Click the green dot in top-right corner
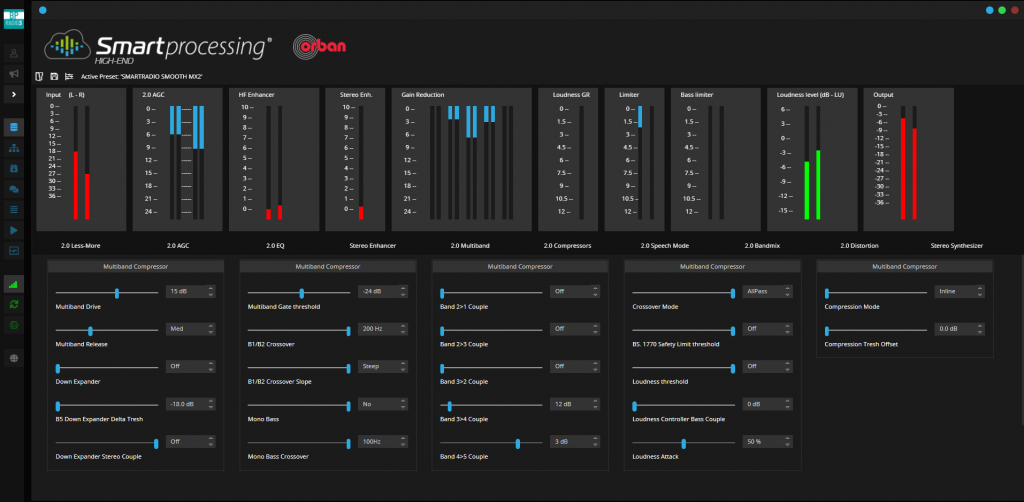The image size is (1024, 502). [x=1001, y=10]
